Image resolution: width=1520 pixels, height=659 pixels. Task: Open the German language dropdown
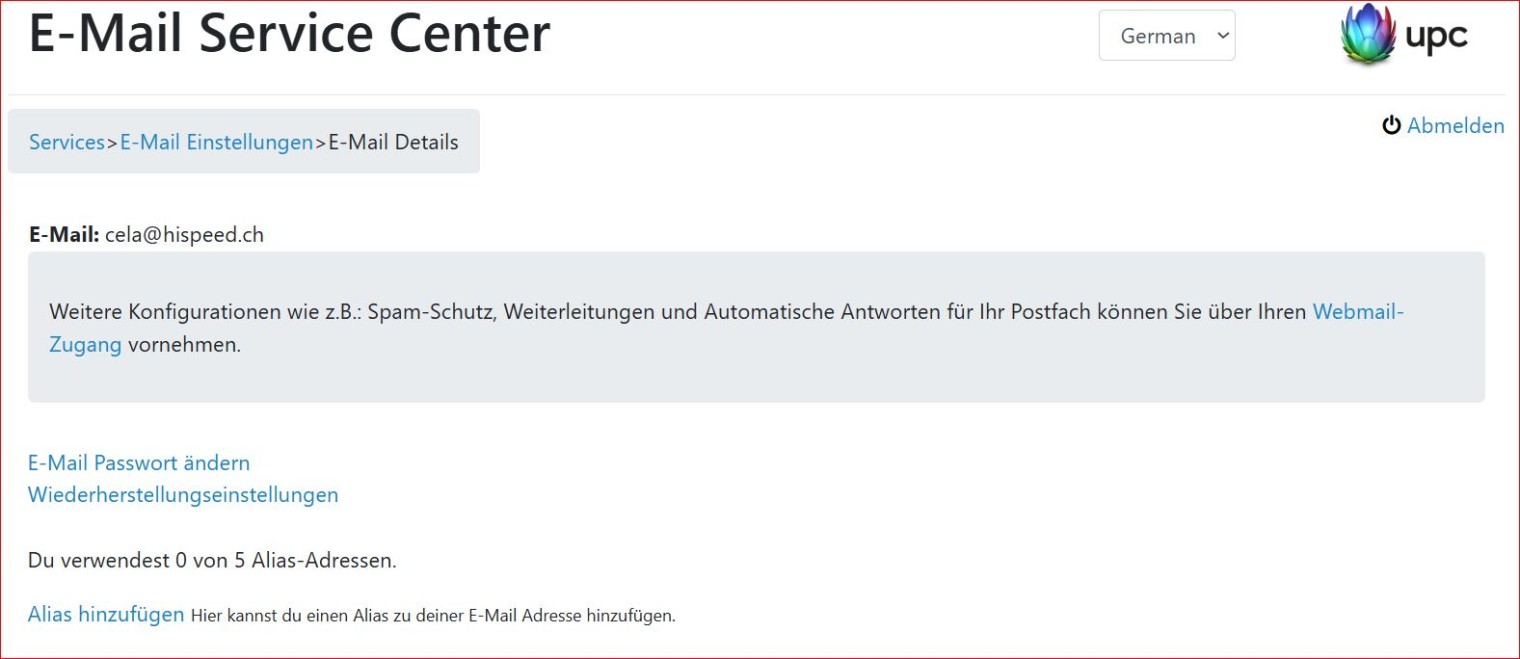(1166, 36)
